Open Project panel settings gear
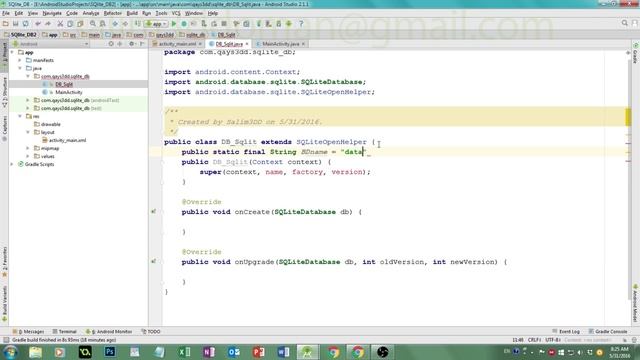Viewport: 640px width, 360px height. pyautogui.click(x=131, y=44)
